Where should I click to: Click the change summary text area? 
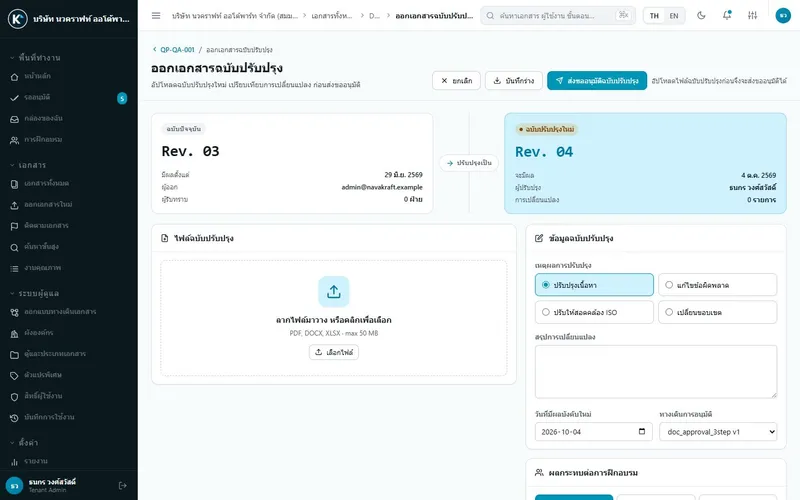[x=656, y=371]
